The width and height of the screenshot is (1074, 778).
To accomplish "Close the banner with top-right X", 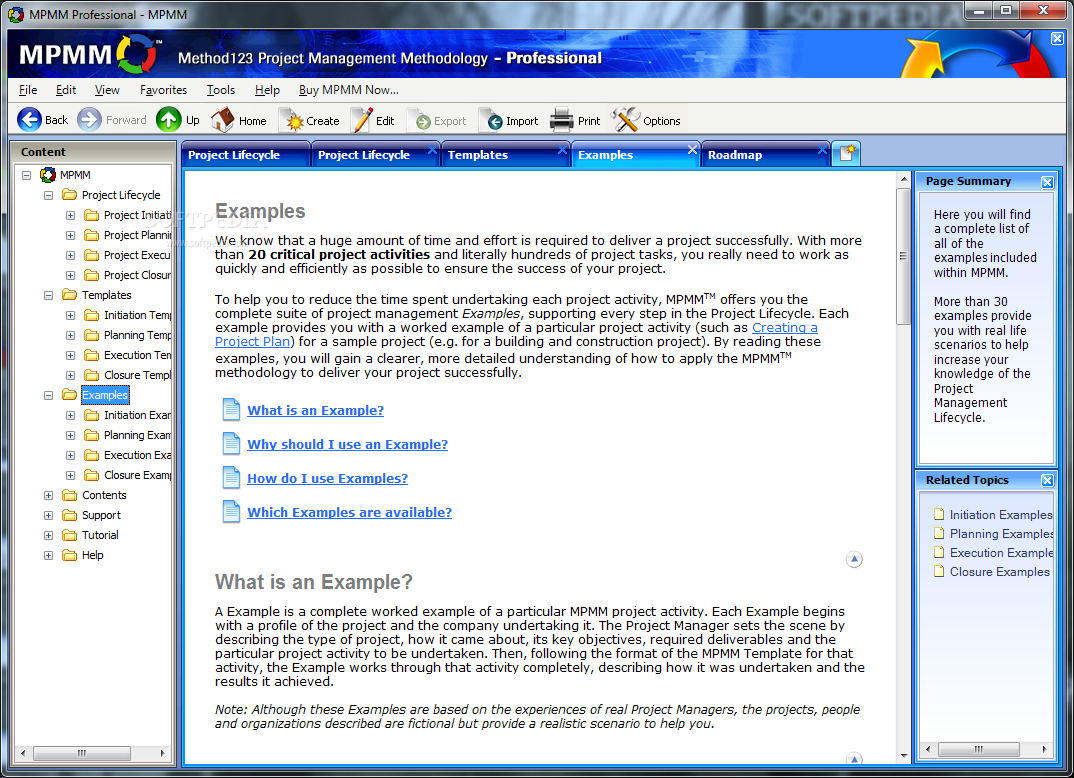I will [1058, 38].
